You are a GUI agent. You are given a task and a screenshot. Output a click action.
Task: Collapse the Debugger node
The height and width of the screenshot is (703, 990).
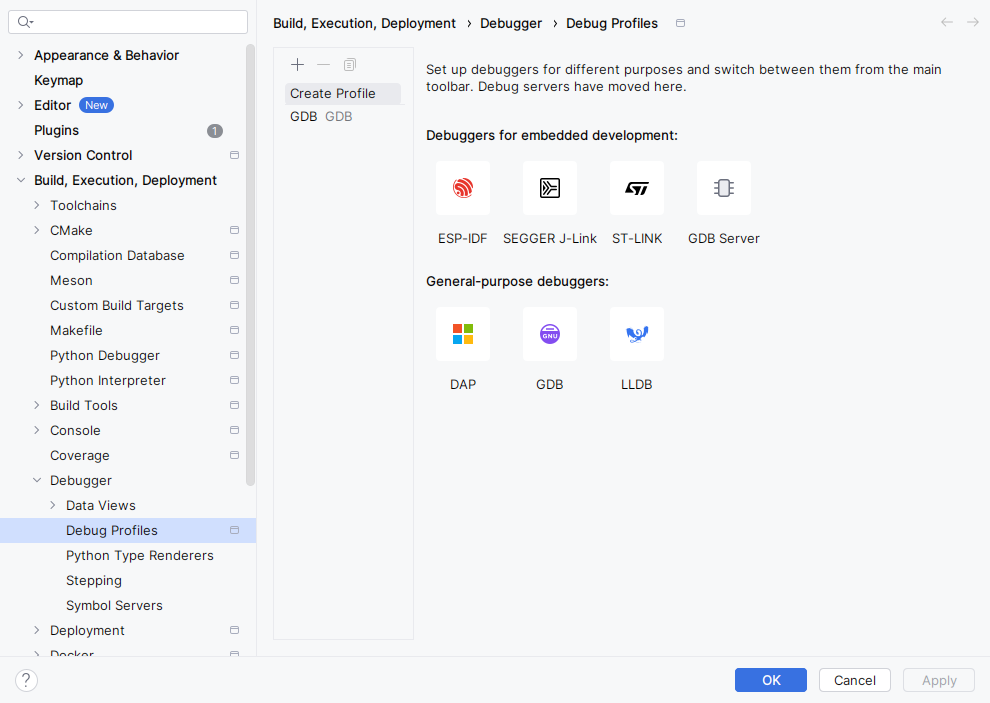click(x=37, y=481)
